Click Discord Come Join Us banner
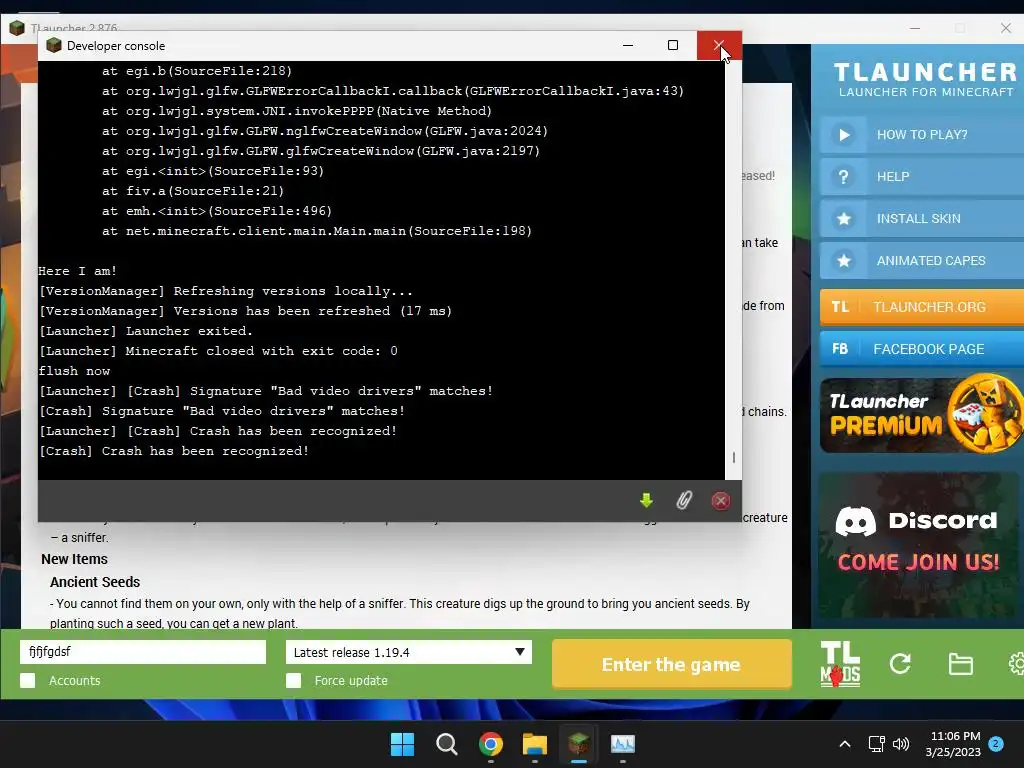The width and height of the screenshot is (1024, 768). [918, 544]
